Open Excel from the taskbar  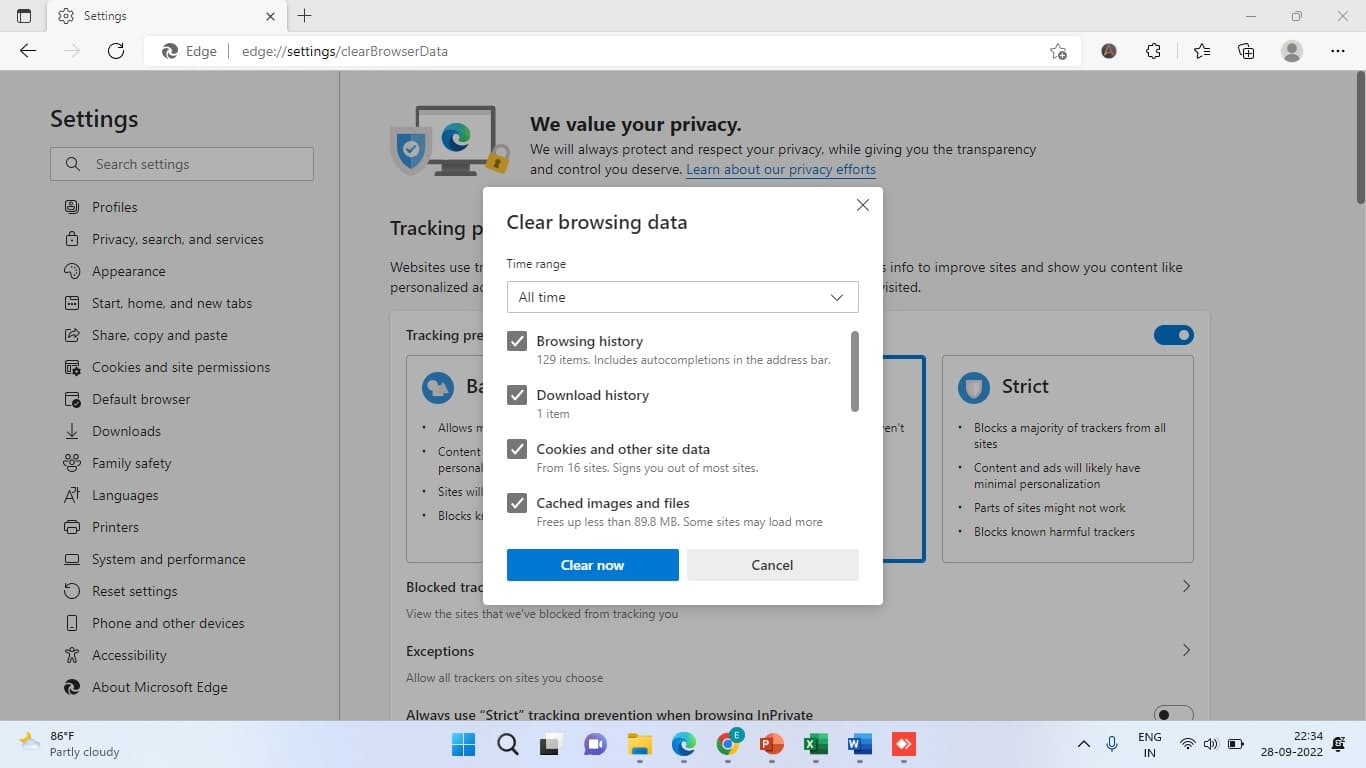815,744
